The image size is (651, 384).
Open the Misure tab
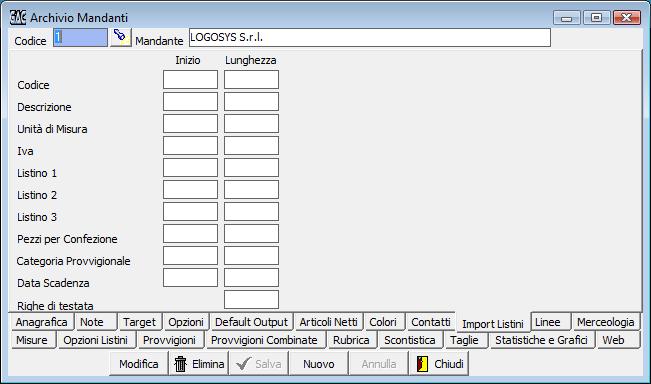(33, 340)
